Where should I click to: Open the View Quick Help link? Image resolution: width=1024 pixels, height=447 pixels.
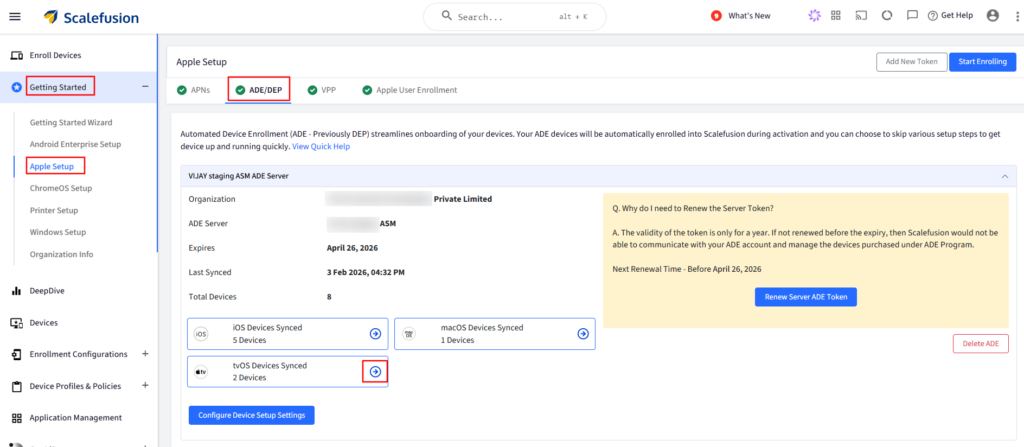(x=321, y=146)
